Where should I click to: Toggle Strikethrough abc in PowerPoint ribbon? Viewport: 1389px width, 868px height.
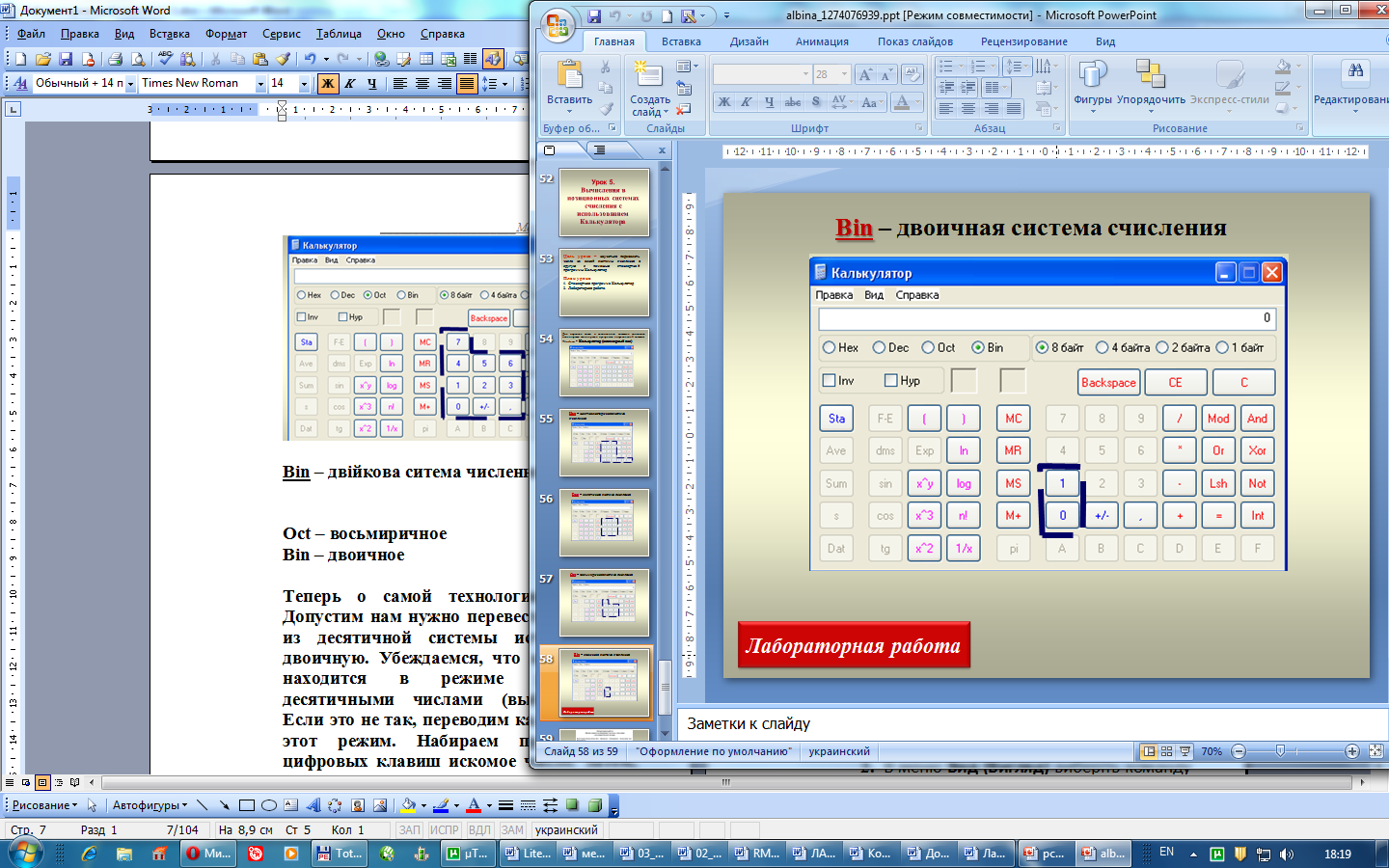(793, 101)
